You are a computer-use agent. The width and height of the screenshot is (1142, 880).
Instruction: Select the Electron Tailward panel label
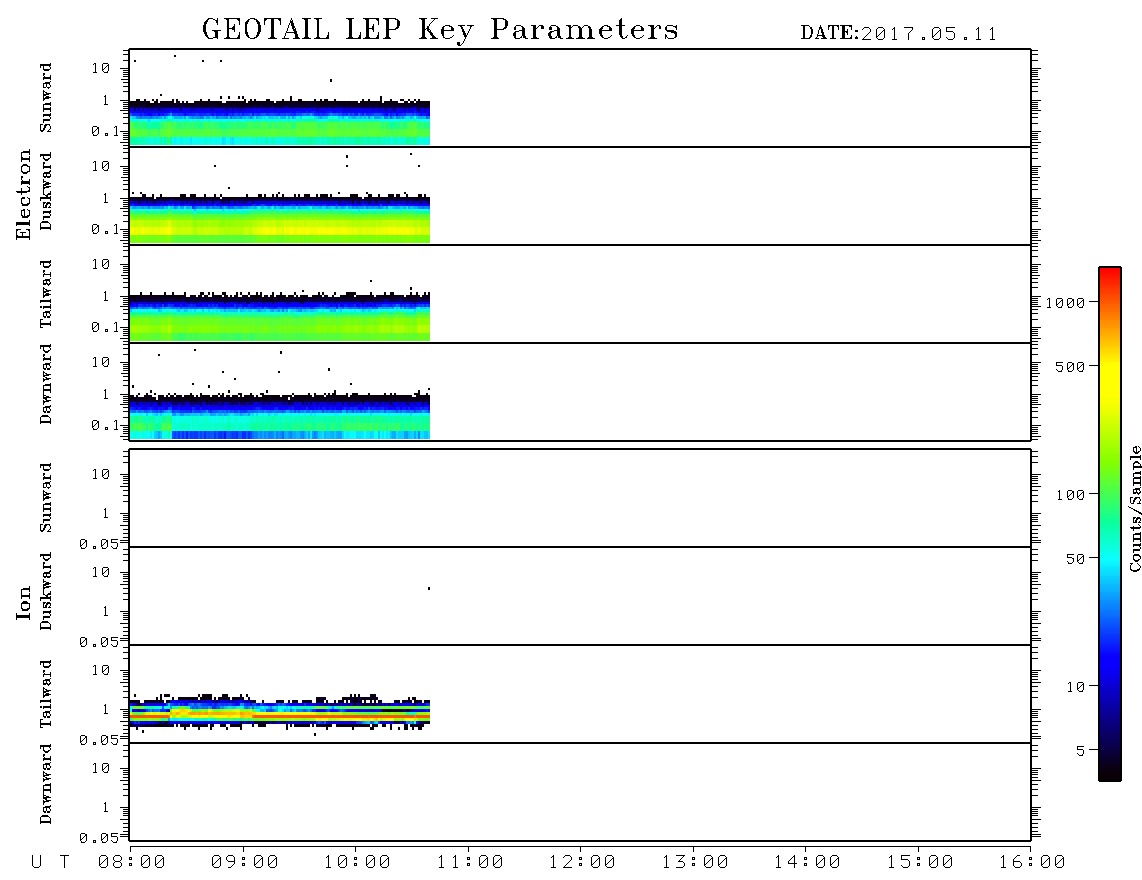[46, 294]
